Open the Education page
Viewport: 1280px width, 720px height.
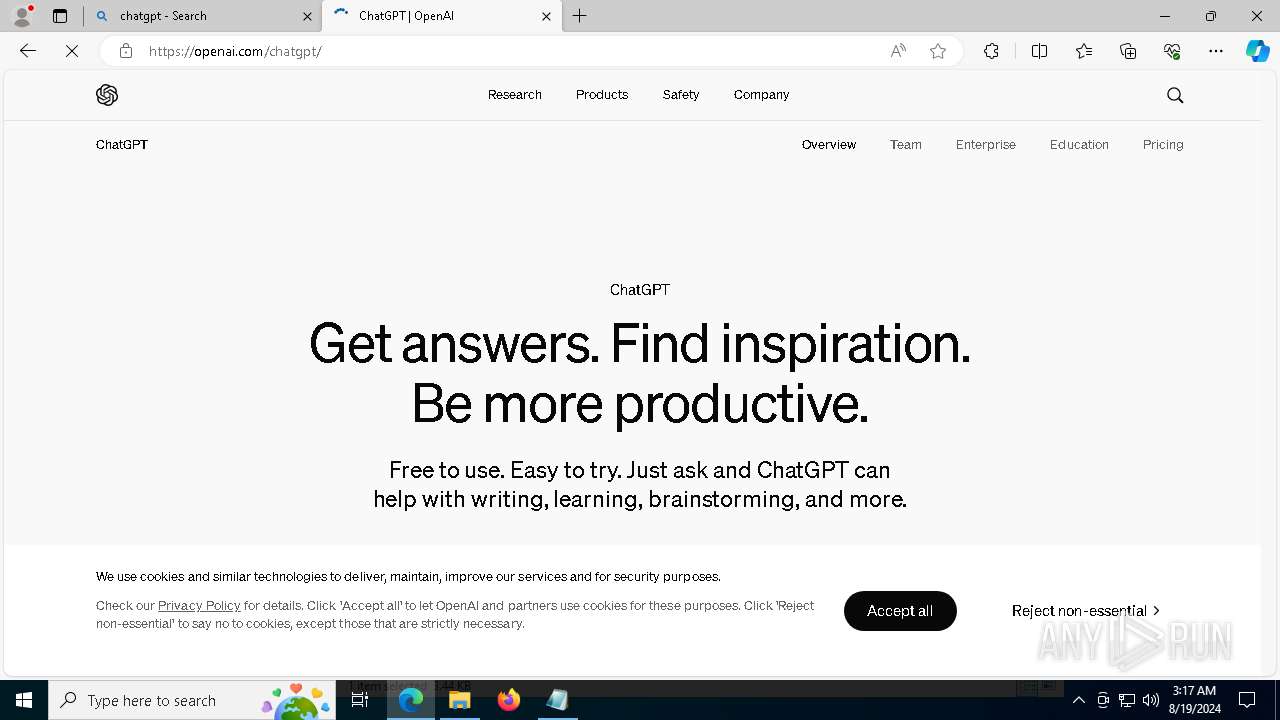1079,145
